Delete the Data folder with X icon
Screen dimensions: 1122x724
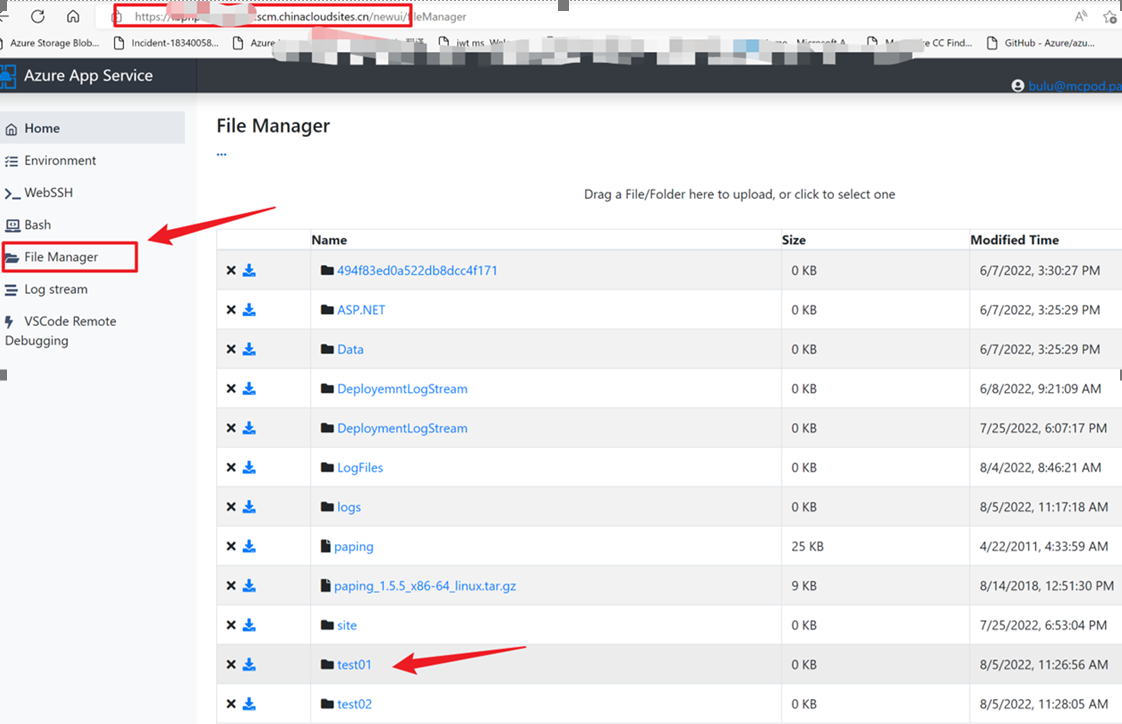pyautogui.click(x=231, y=349)
